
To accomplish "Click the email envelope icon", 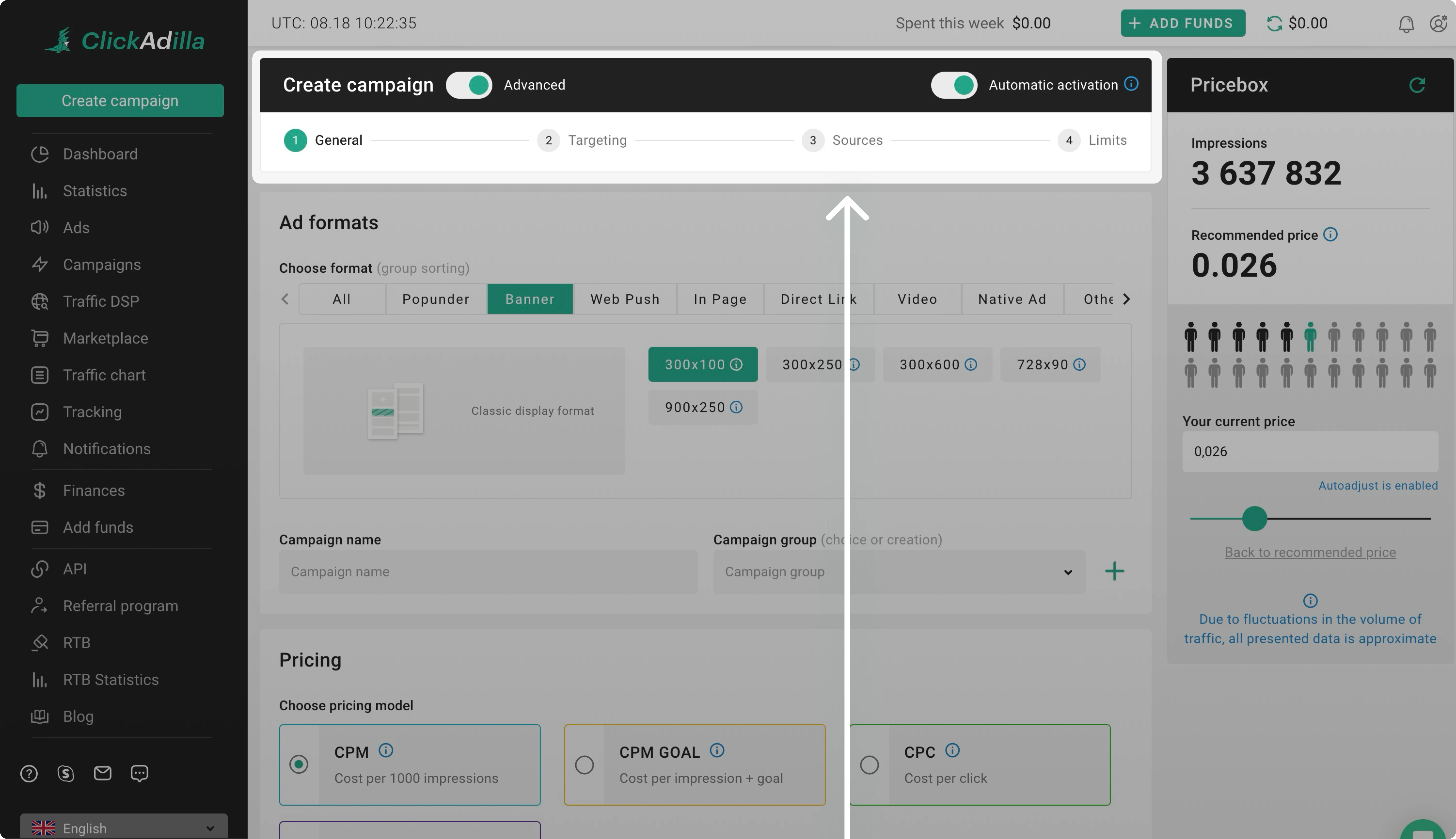I will point(102,773).
